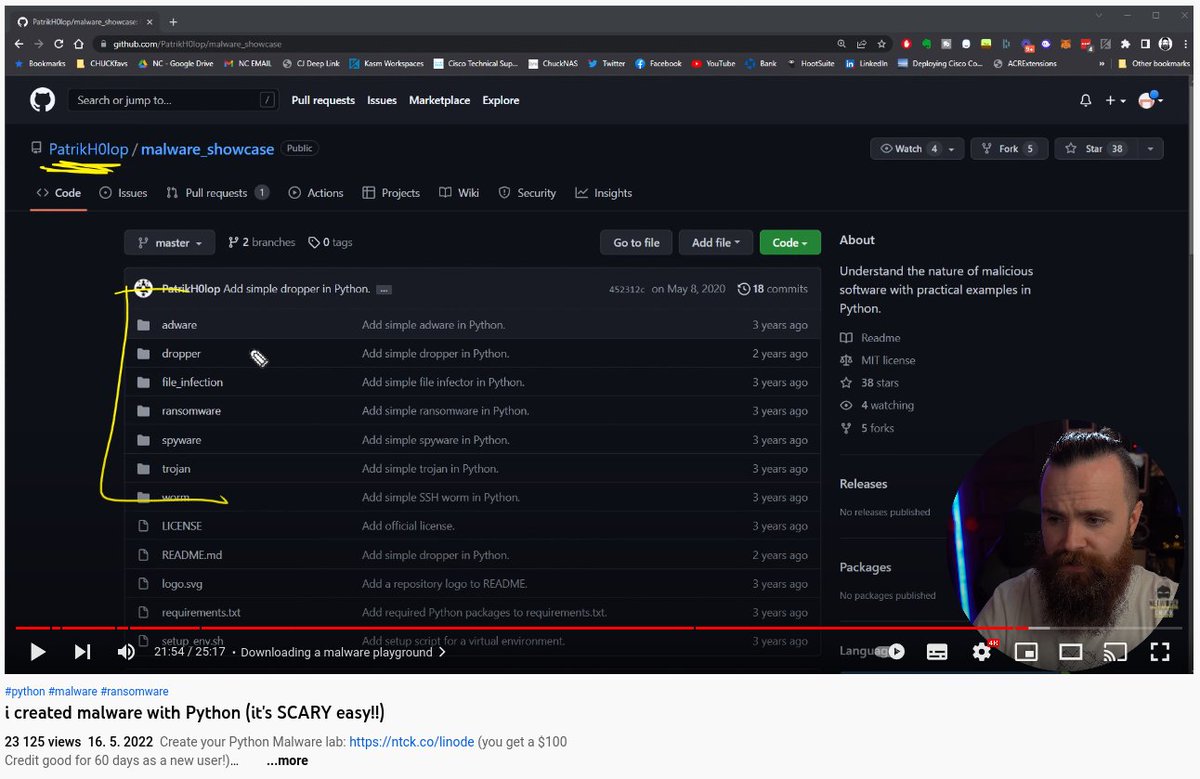
Task: Switch to miniplayer mode
Action: [1026, 652]
